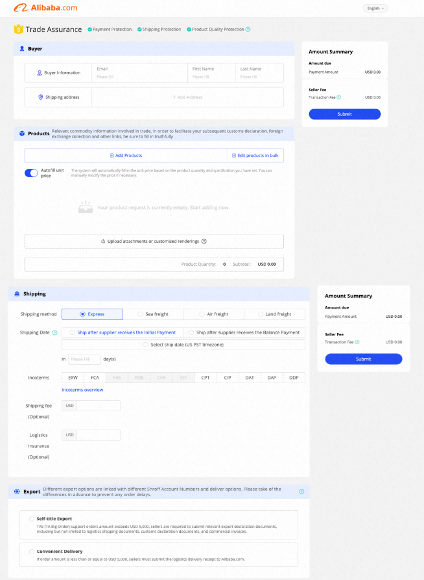Click the Product Quality Protection help icon
This screenshot has width=424, height=580.
(x=248, y=29)
